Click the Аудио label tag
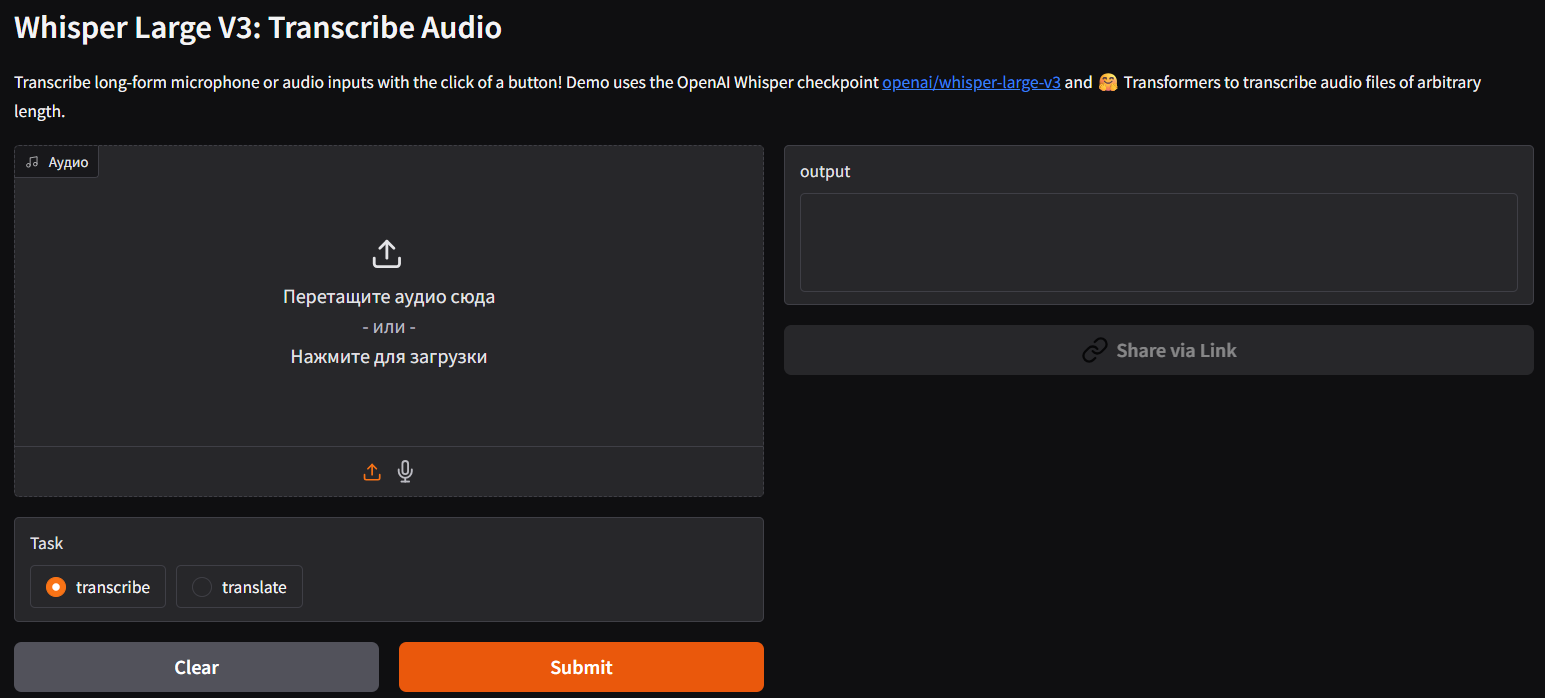Image resolution: width=1545 pixels, height=698 pixels. 57,162
